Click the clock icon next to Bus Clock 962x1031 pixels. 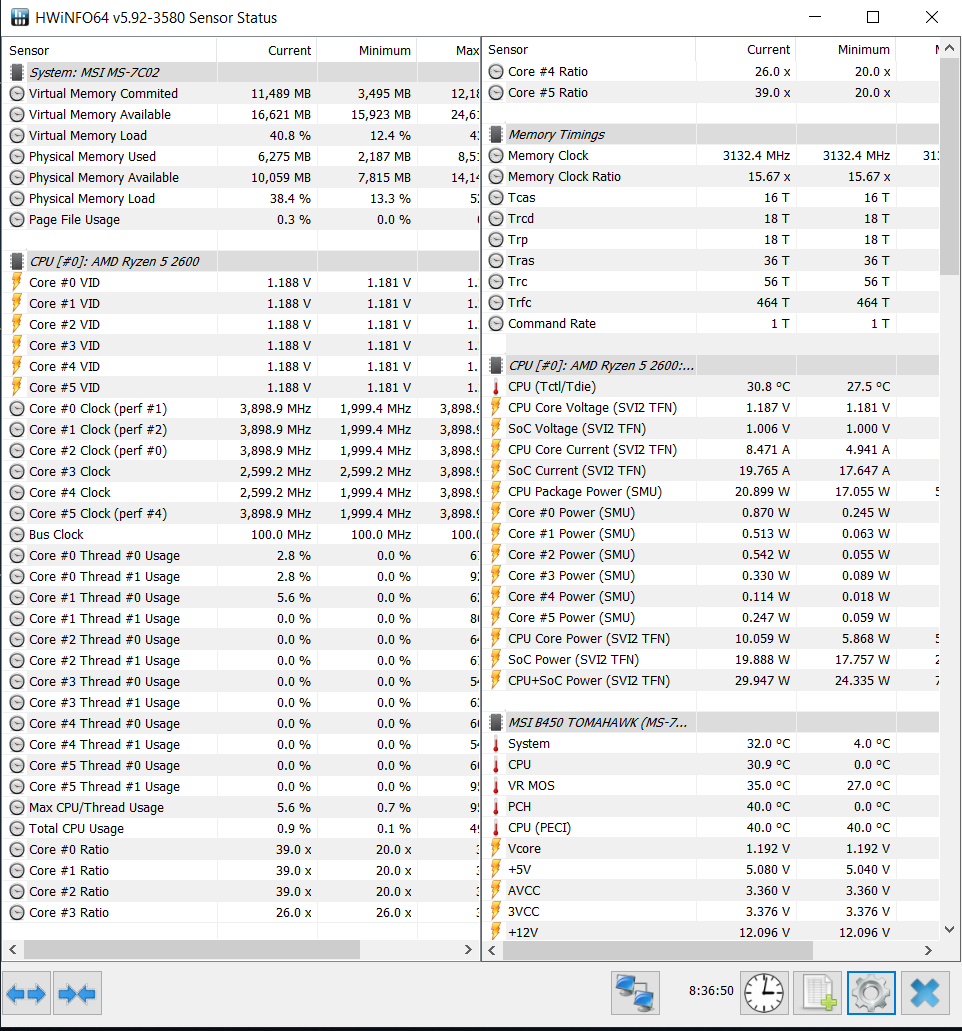coord(17,535)
